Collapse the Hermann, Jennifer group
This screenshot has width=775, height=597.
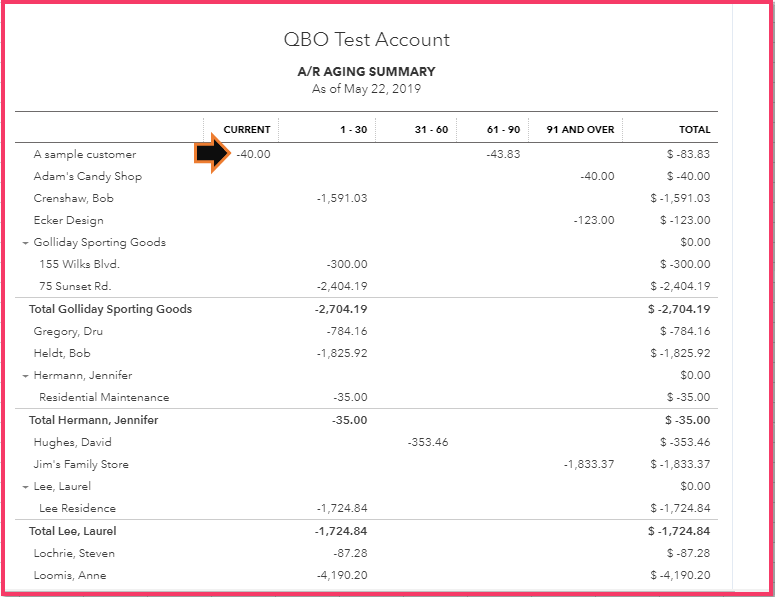25,376
